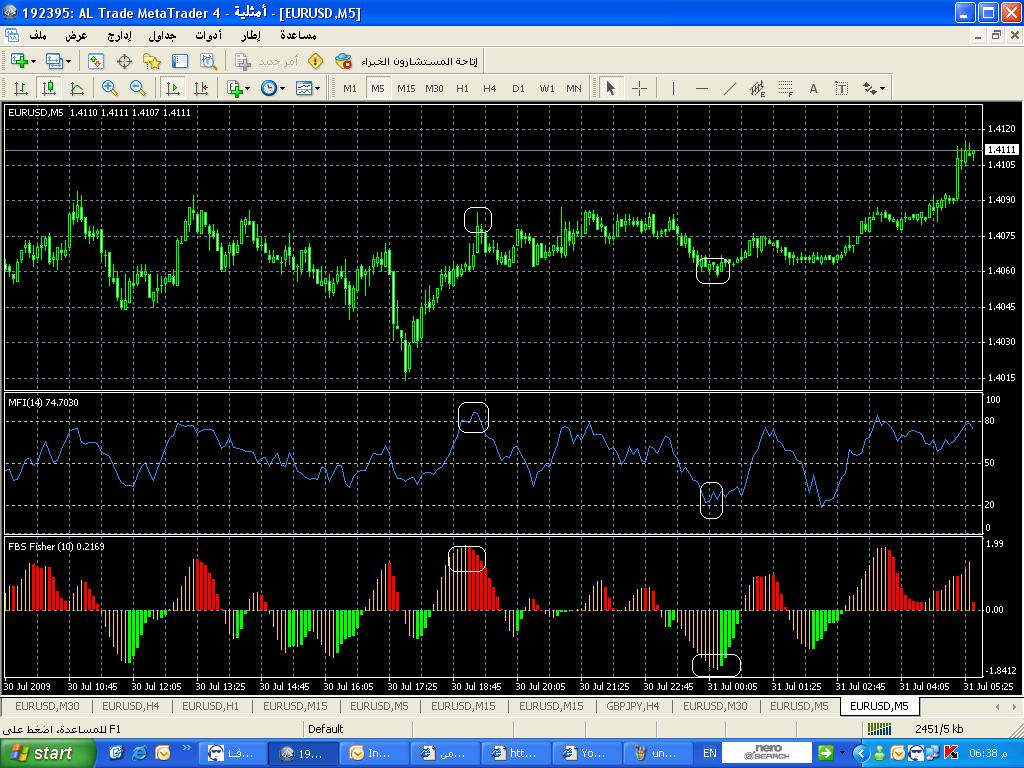
Task: Open the arrows objects dropdown
Action: 874,88
